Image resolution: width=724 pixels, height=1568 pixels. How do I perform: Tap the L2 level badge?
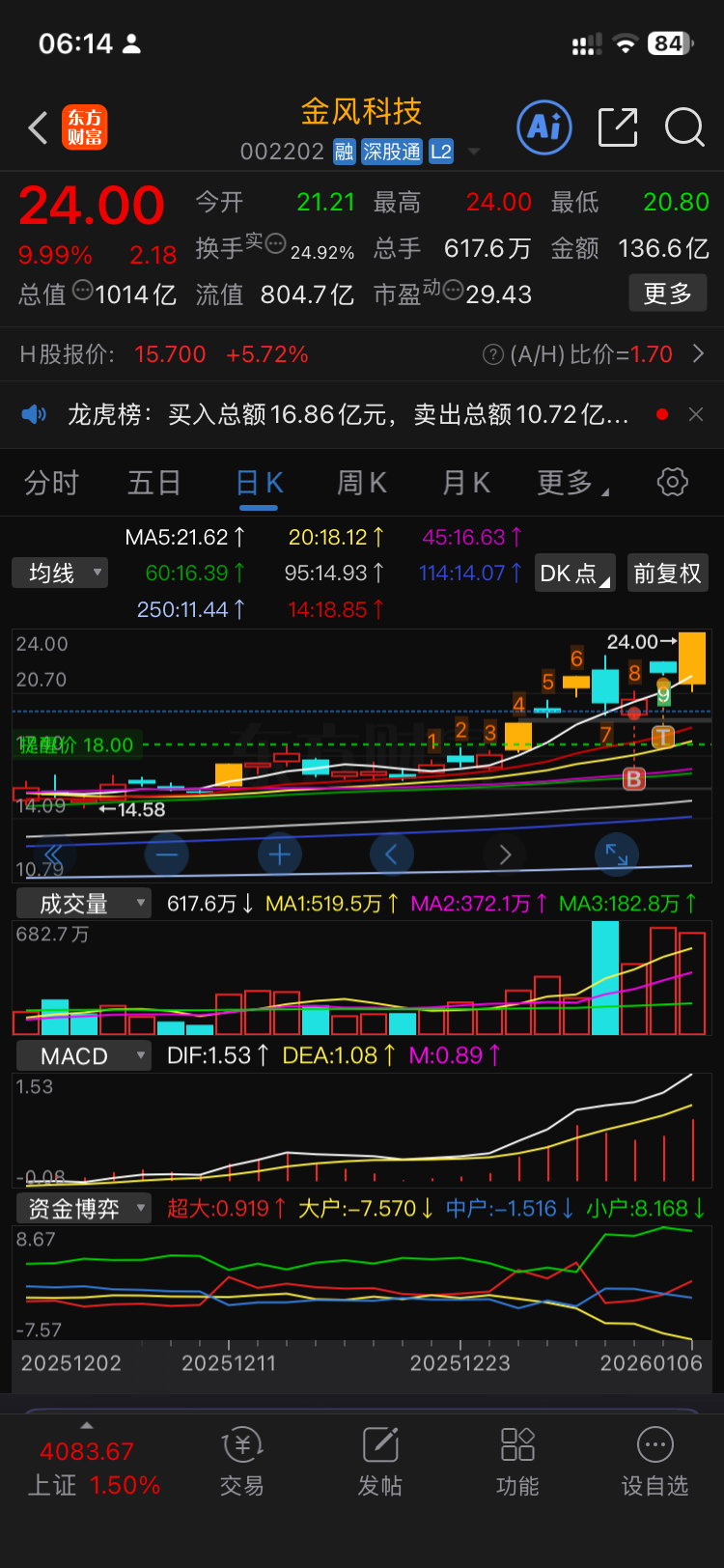tap(441, 152)
